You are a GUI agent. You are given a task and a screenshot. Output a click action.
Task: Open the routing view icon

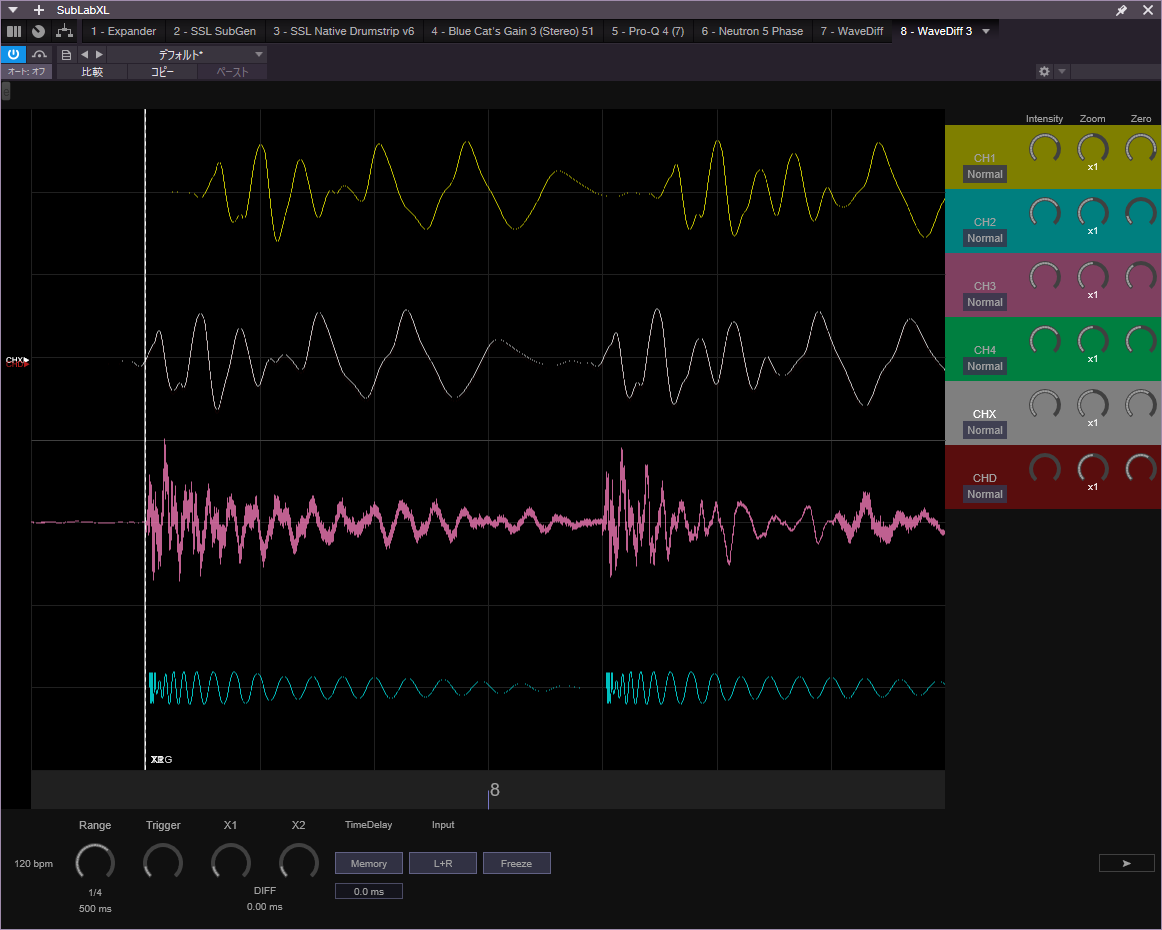click(64, 31)
